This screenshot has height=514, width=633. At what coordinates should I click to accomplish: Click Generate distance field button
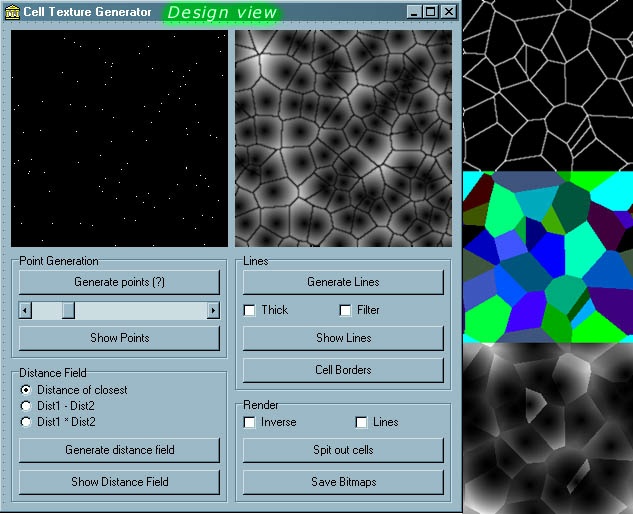pyautogui.click(x=119, y=450)
